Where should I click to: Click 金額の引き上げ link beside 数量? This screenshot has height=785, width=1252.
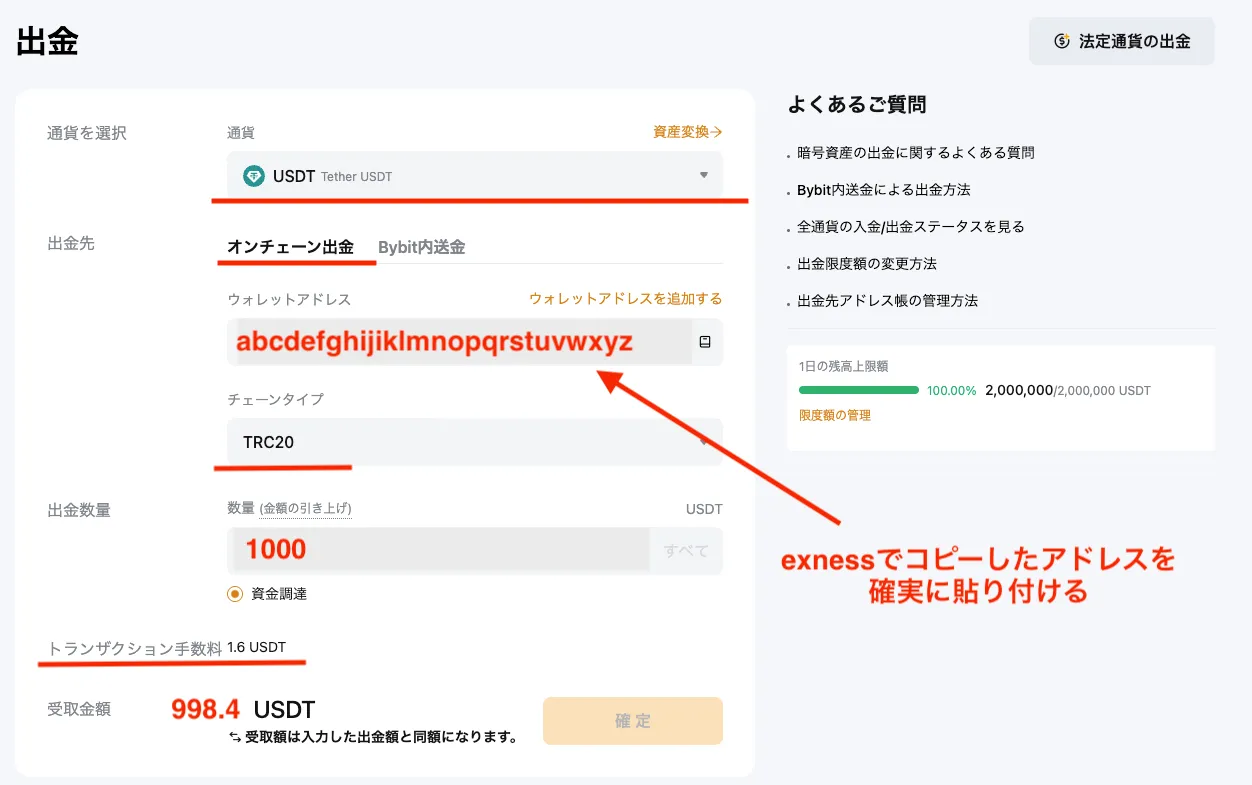tap(305, 509)
